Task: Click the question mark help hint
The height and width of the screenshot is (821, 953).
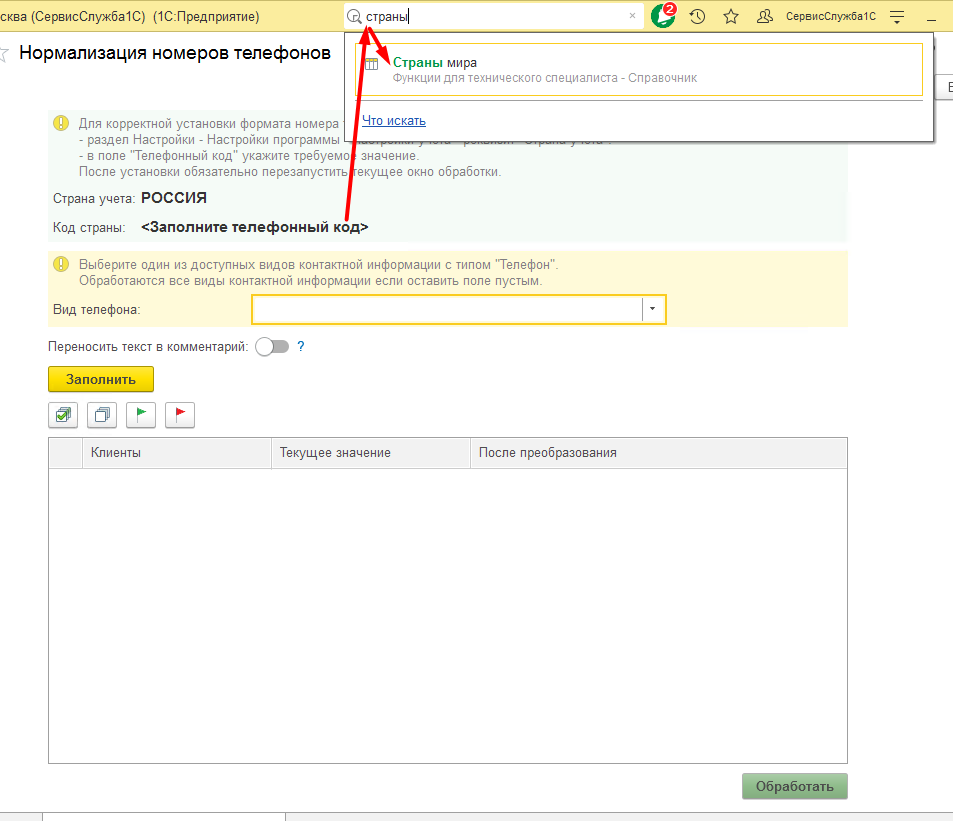Action: pos(300,346)
